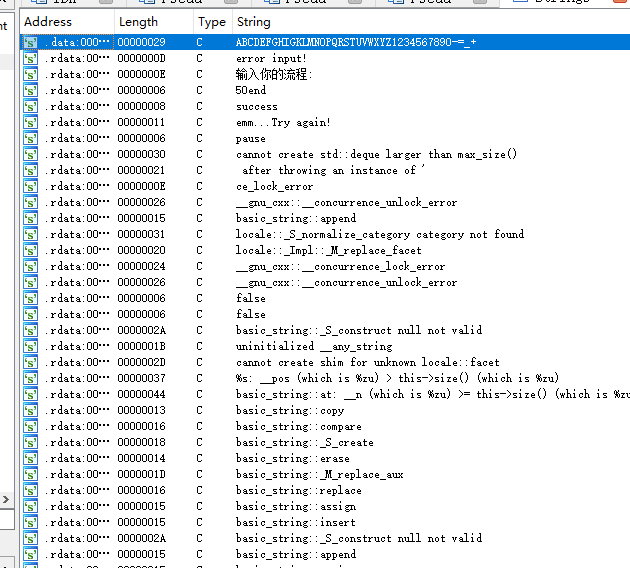Select the '50end' string text
The height and width of the screenshot is (568, 630).
pos(251,90)
